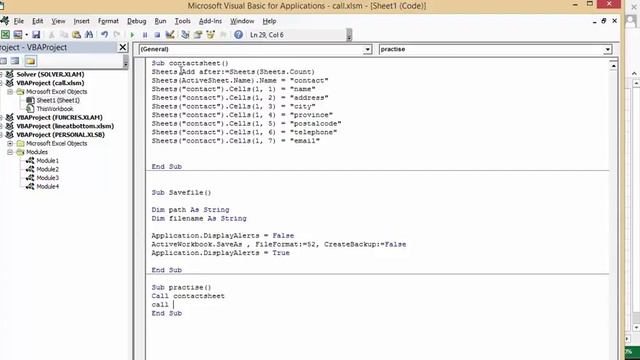This screenshot has width=640, height=360.
Task: Select Module3 in the project tree
Action: click(x=47, y=178)
